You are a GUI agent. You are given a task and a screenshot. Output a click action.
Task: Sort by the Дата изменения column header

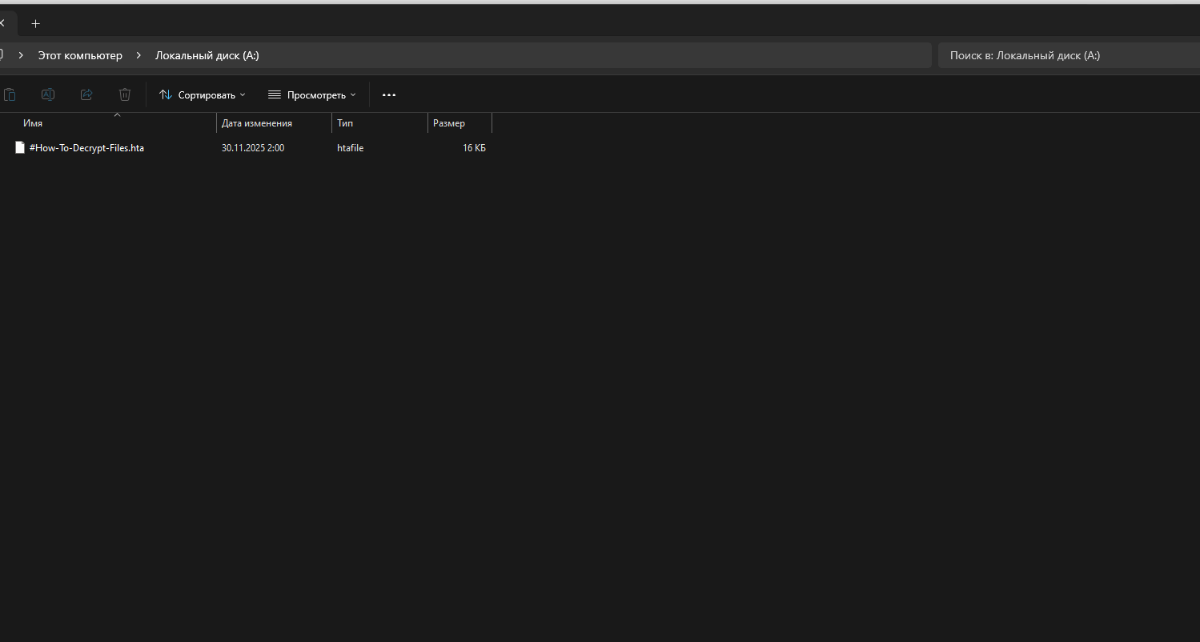[274, 123]
